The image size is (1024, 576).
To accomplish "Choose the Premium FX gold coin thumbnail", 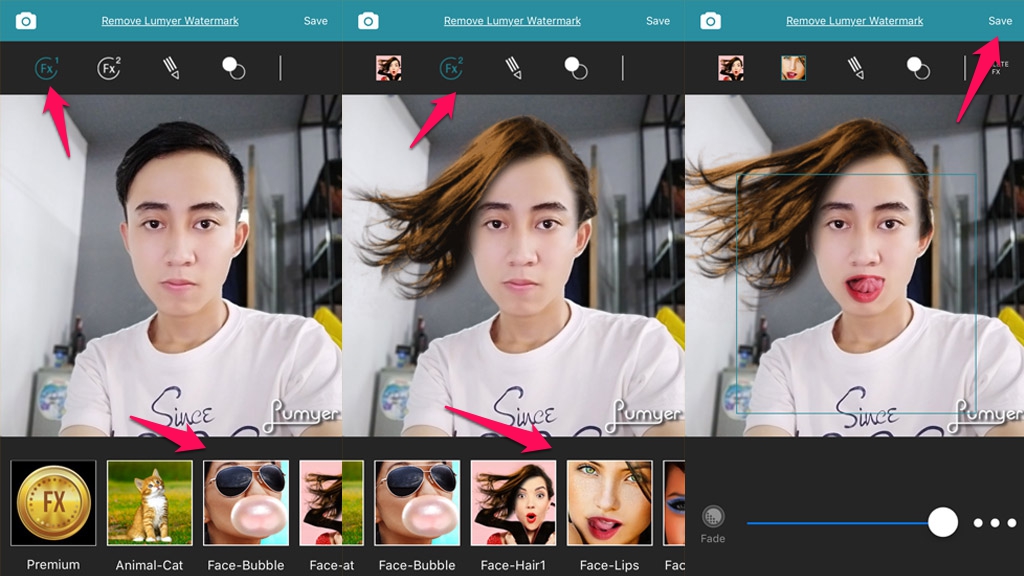I will click(x=54, y=503).
